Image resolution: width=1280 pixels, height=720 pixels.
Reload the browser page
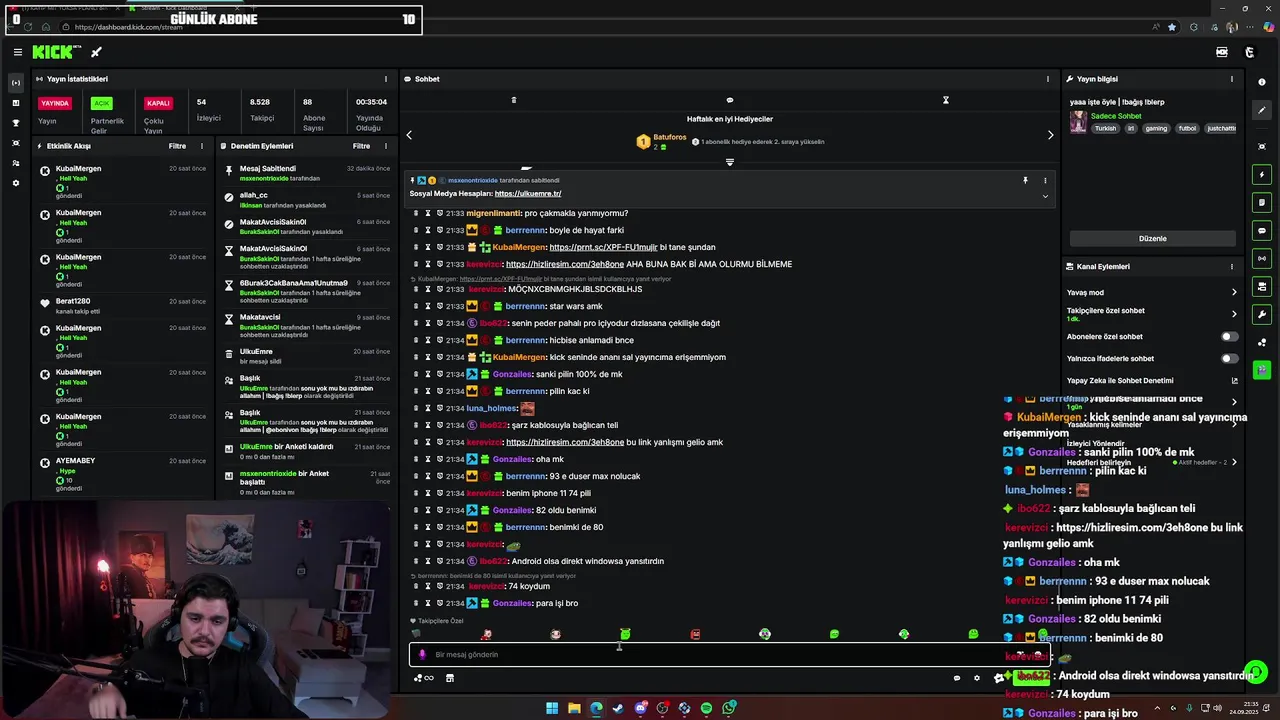coord(27,27)
